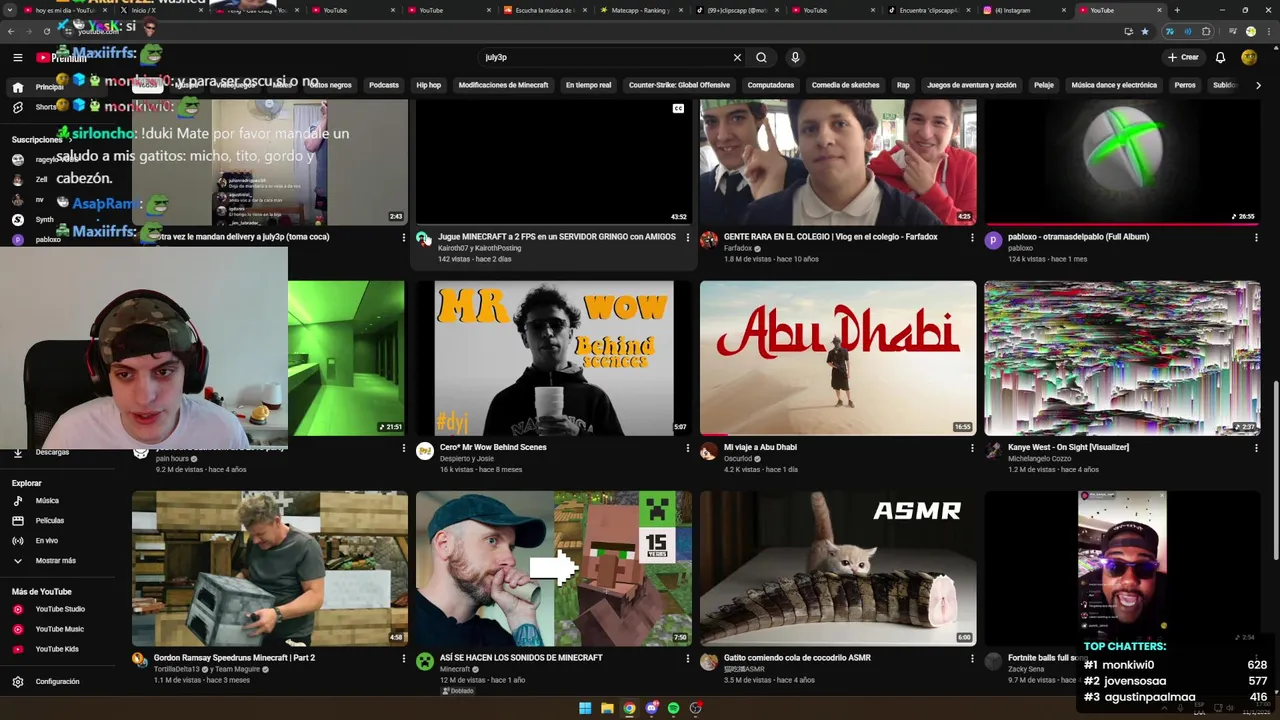Play the Gatito ASMR cat thumbnail
1280x720 pixels.
pyautogui.click(x=838, y=568)
